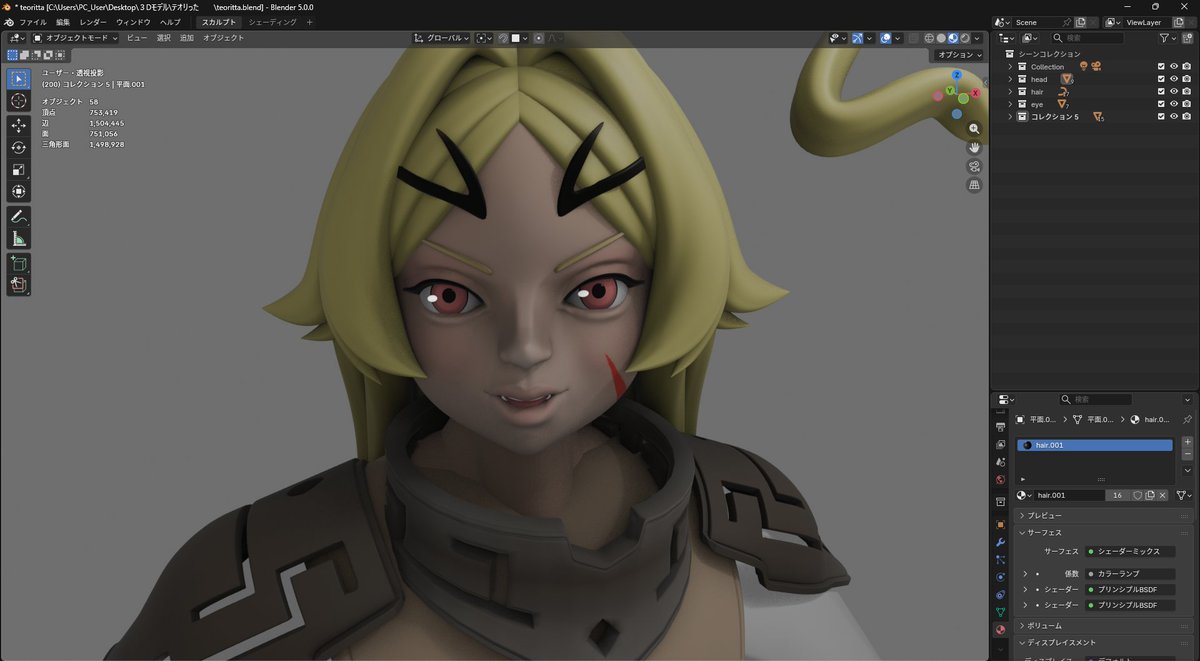
Task: Open the outliner filter dropdown
Action: pos(1169,38)
